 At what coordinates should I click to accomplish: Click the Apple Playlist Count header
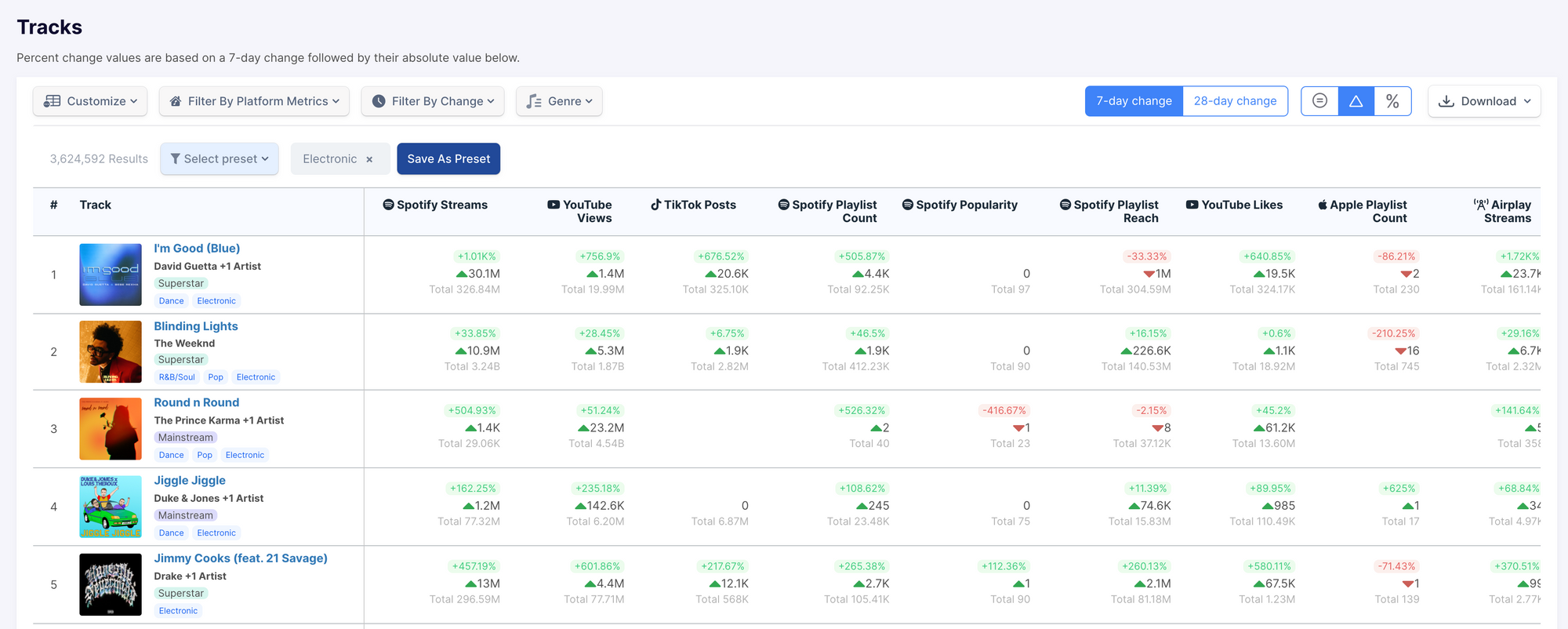(1363, 211)
